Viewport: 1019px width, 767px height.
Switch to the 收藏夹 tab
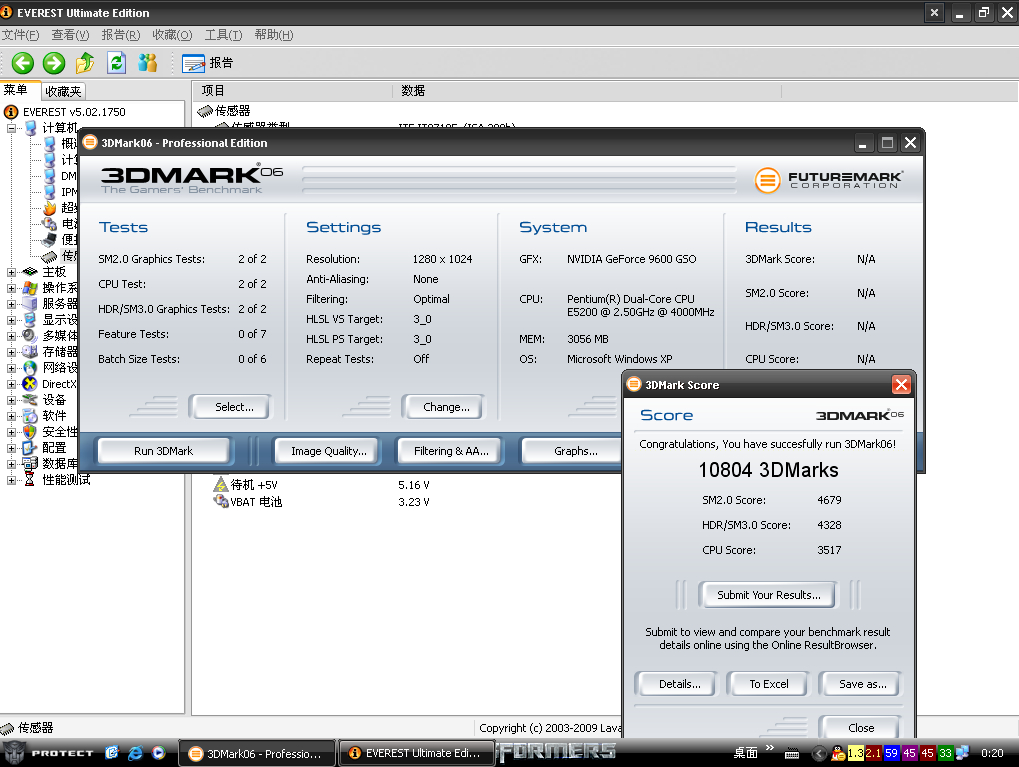pyautogui.click(x=63, y=92)
